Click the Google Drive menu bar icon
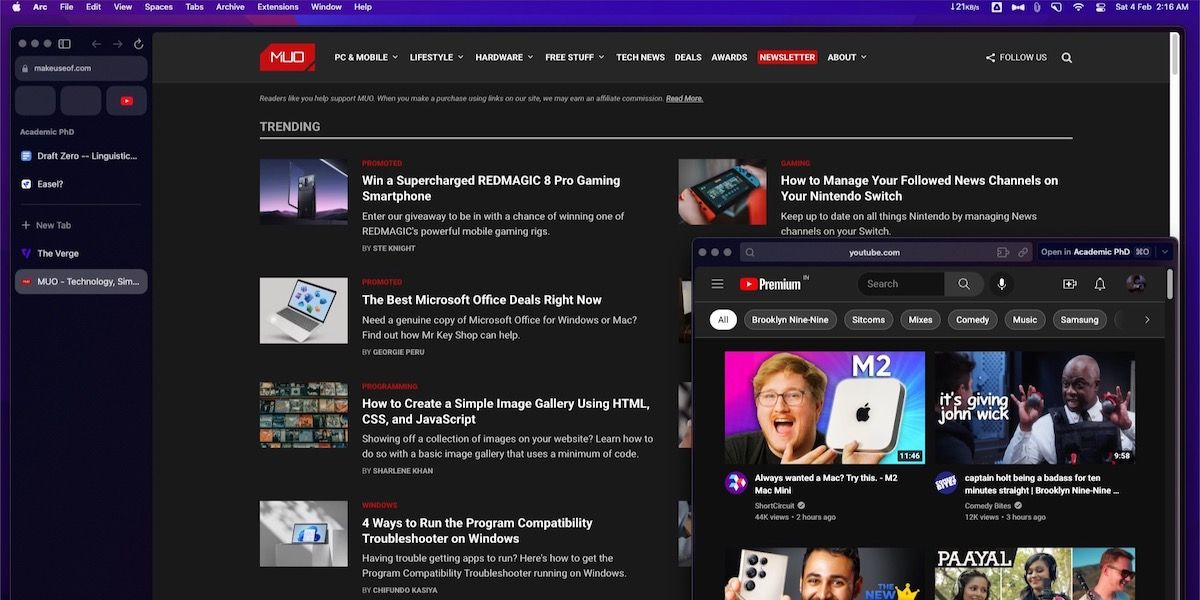This screenshot has width=1200, height=600. coord(997,7)
